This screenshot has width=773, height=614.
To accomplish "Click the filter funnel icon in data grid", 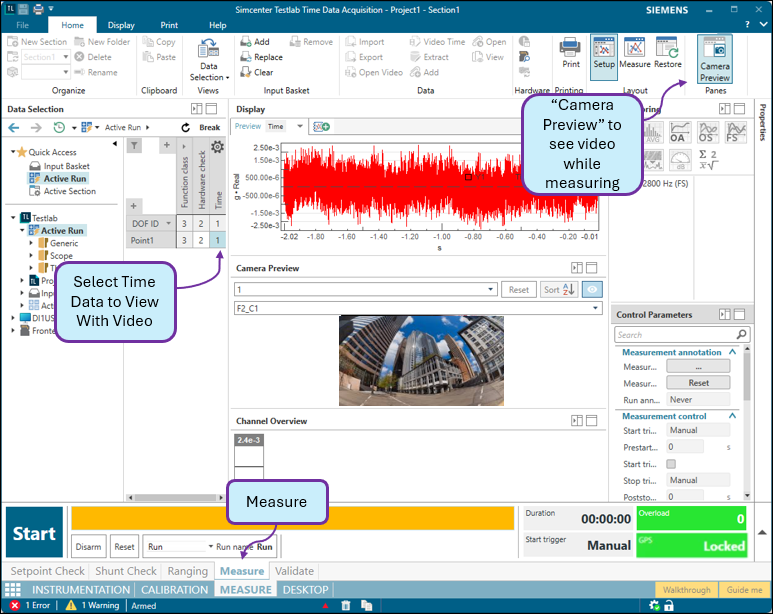I will click(136, 146).
